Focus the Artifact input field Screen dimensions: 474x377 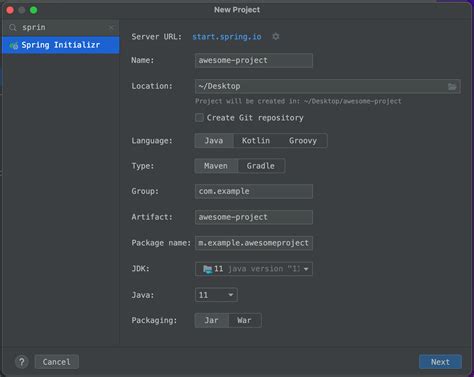254,217
